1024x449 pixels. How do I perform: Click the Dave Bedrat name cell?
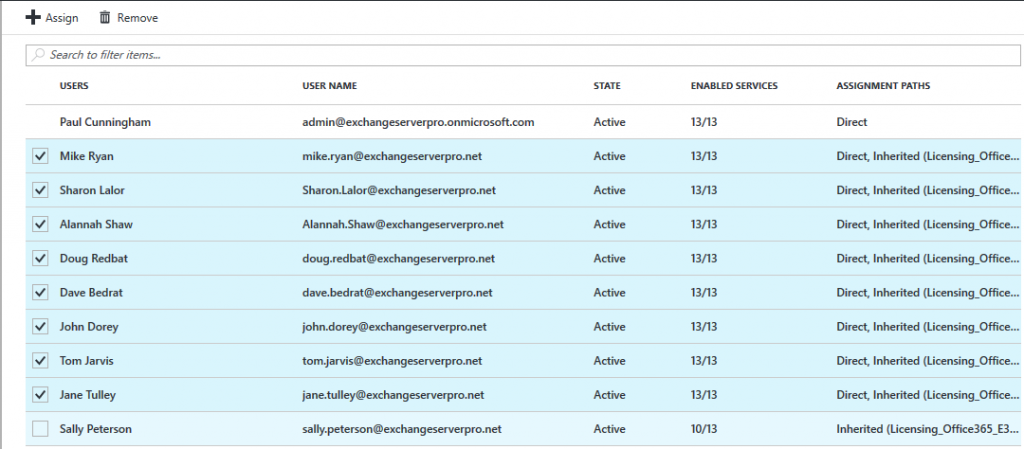point(91,292)
